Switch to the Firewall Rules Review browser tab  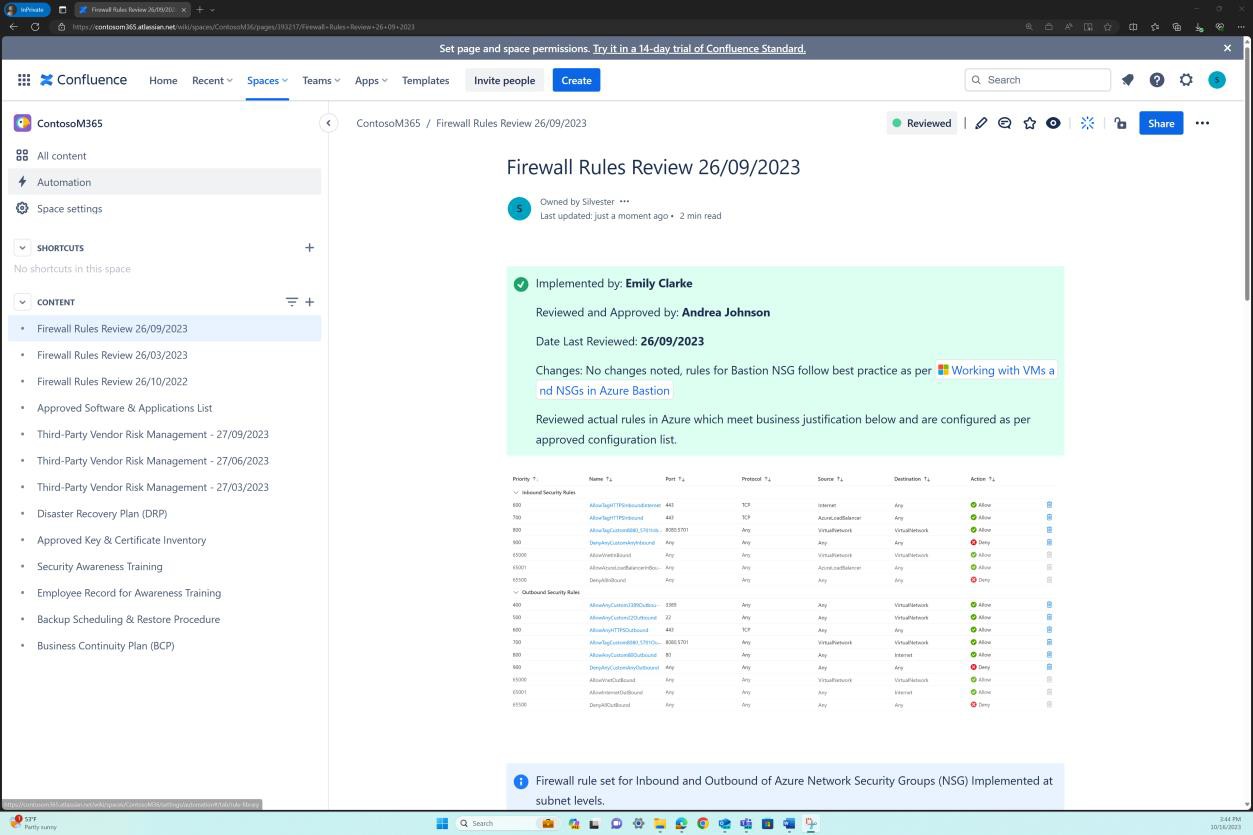click(131, 8)
